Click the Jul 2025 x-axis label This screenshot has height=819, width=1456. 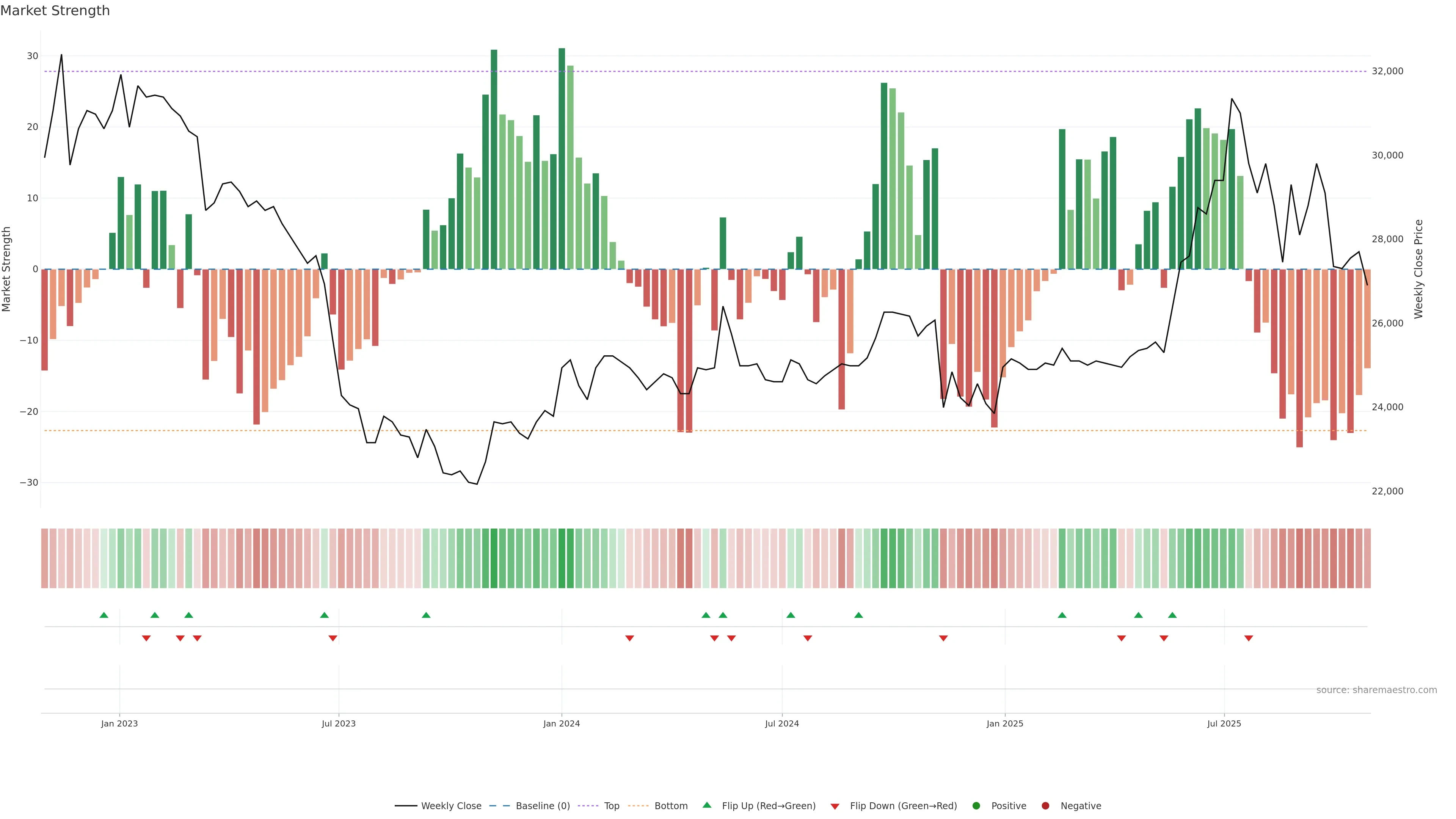1224,723
